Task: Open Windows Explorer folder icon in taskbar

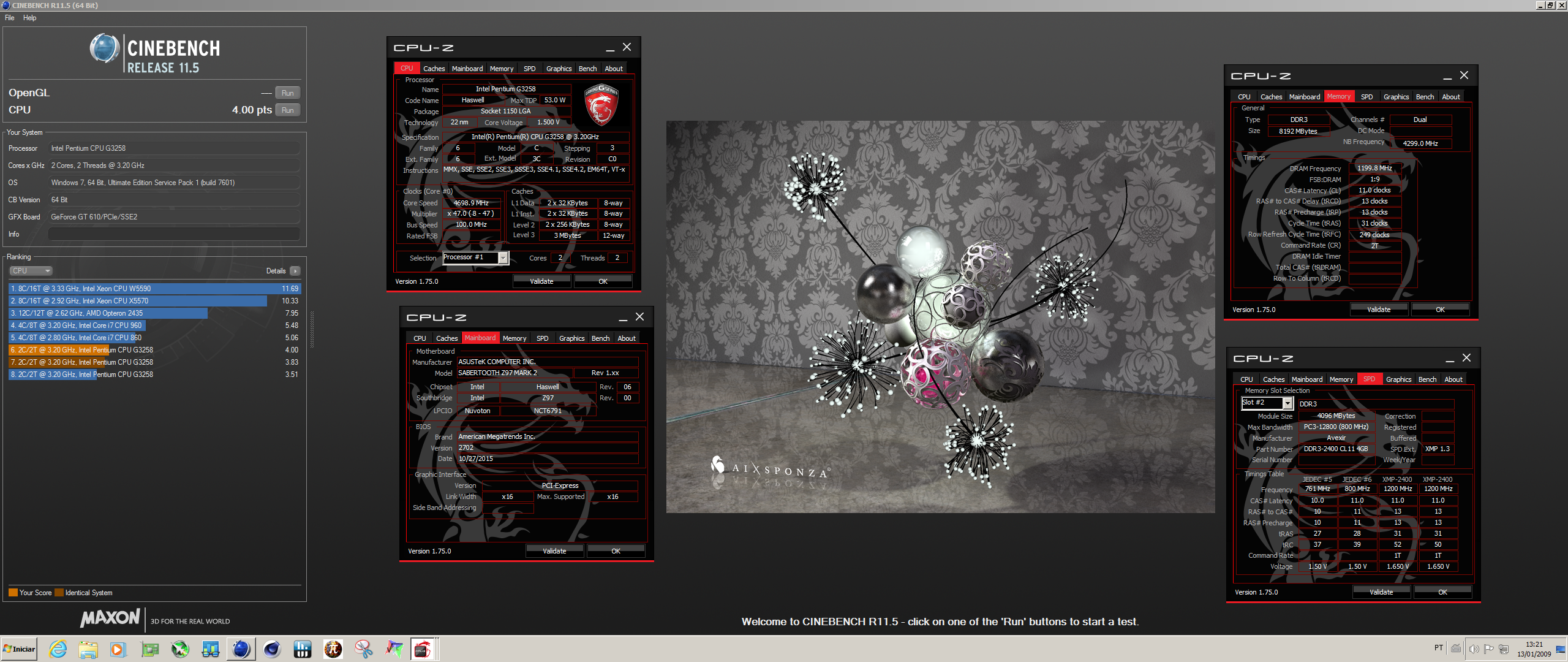Action: pos(88,649)
